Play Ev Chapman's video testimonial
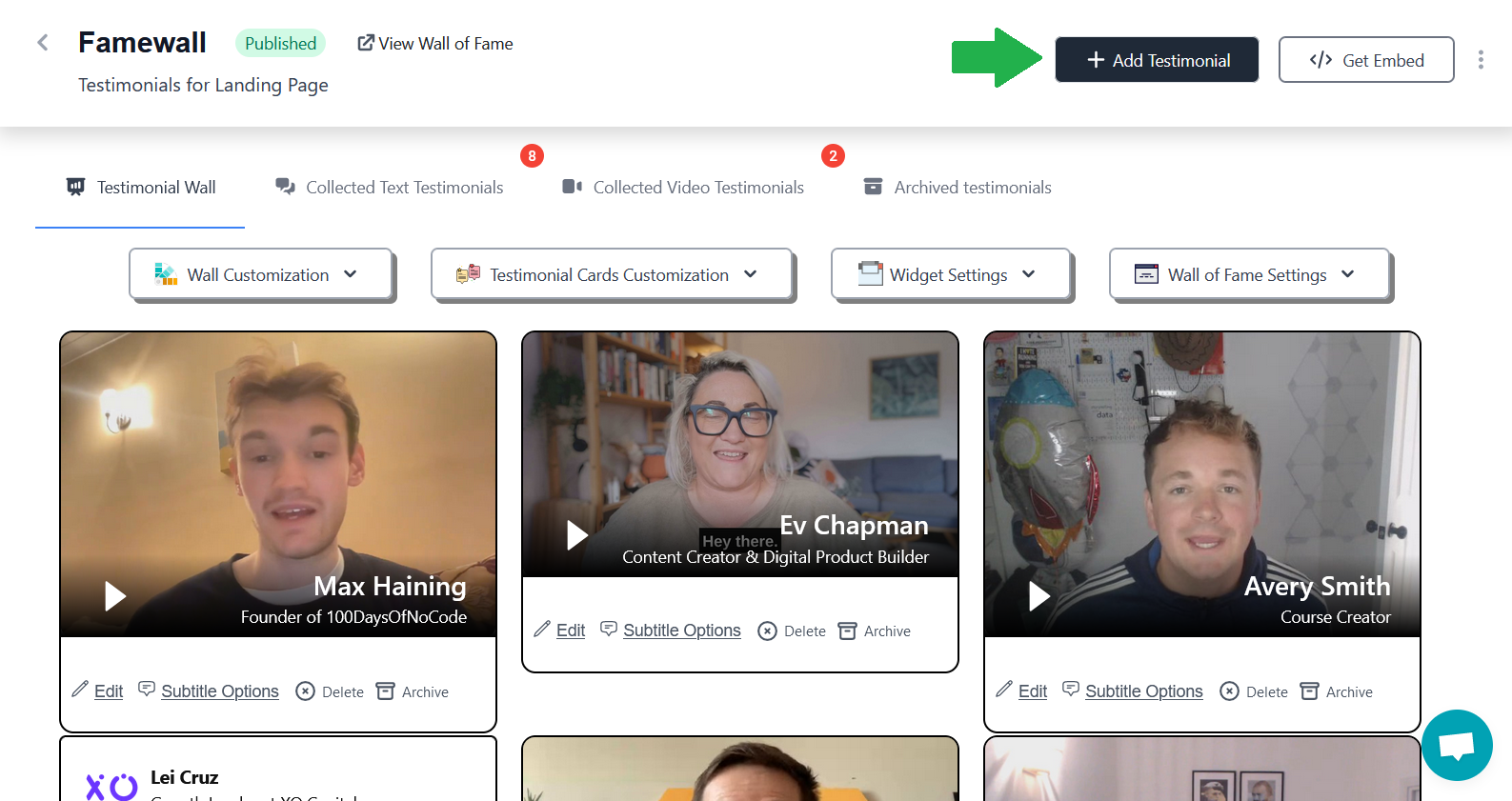Screen dimensions: 1512x801 coord(576,535)
